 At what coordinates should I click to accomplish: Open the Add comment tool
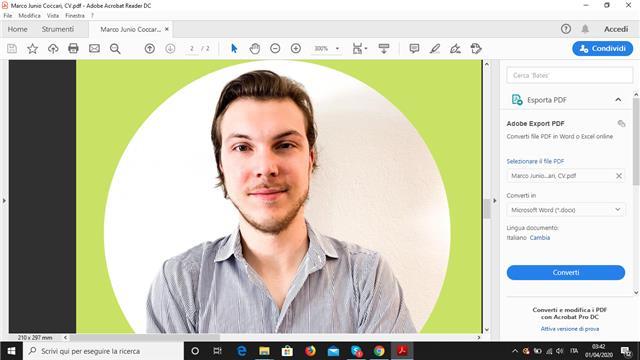[x=414, y=49]
